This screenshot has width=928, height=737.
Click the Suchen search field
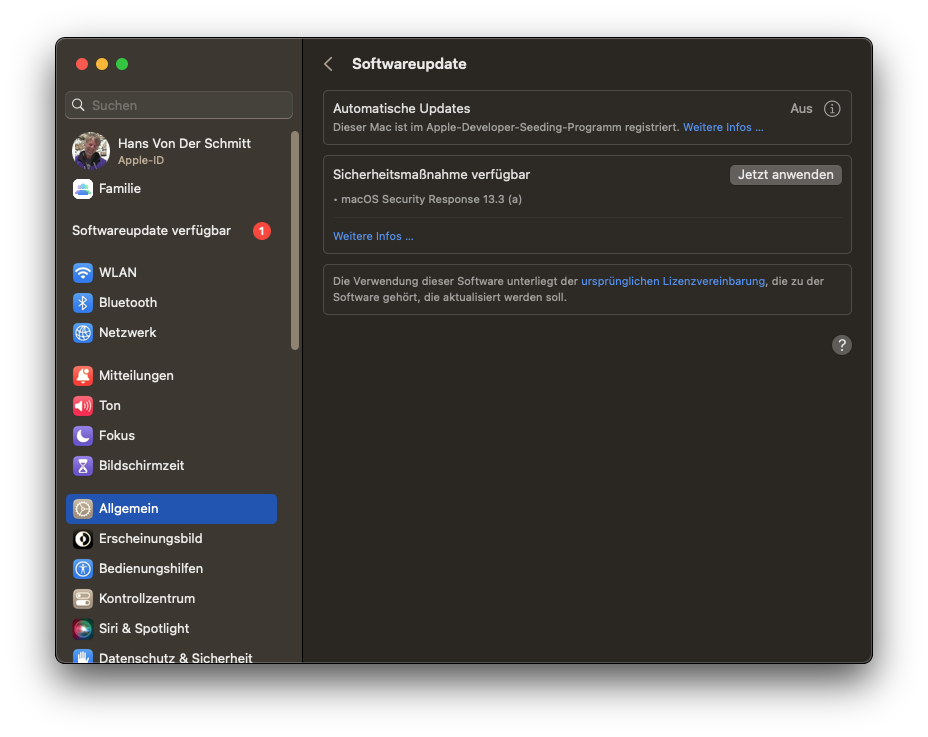[180, 105]
